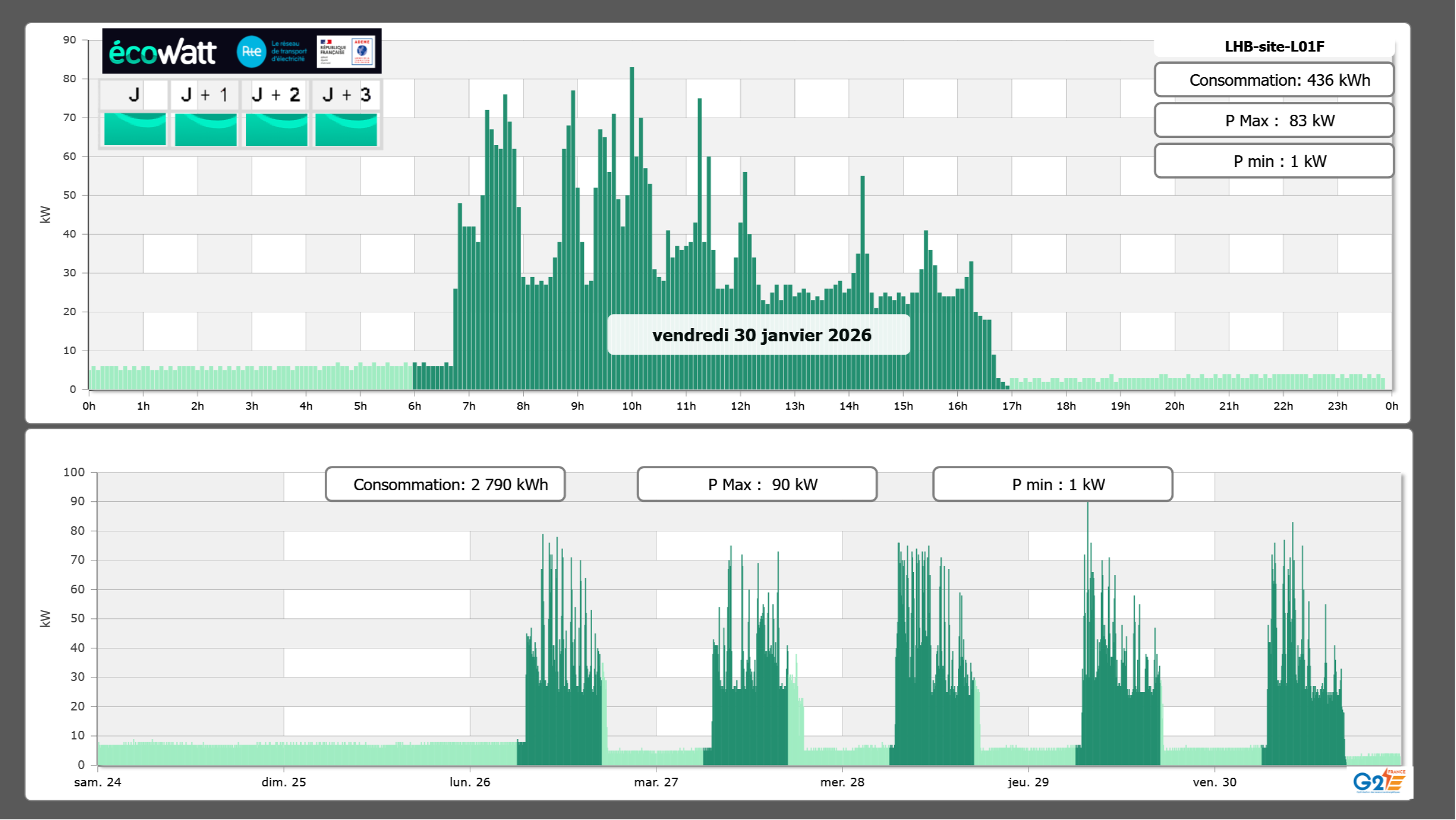Click the ven. 30 label on weekly axis

(1214, 782)
